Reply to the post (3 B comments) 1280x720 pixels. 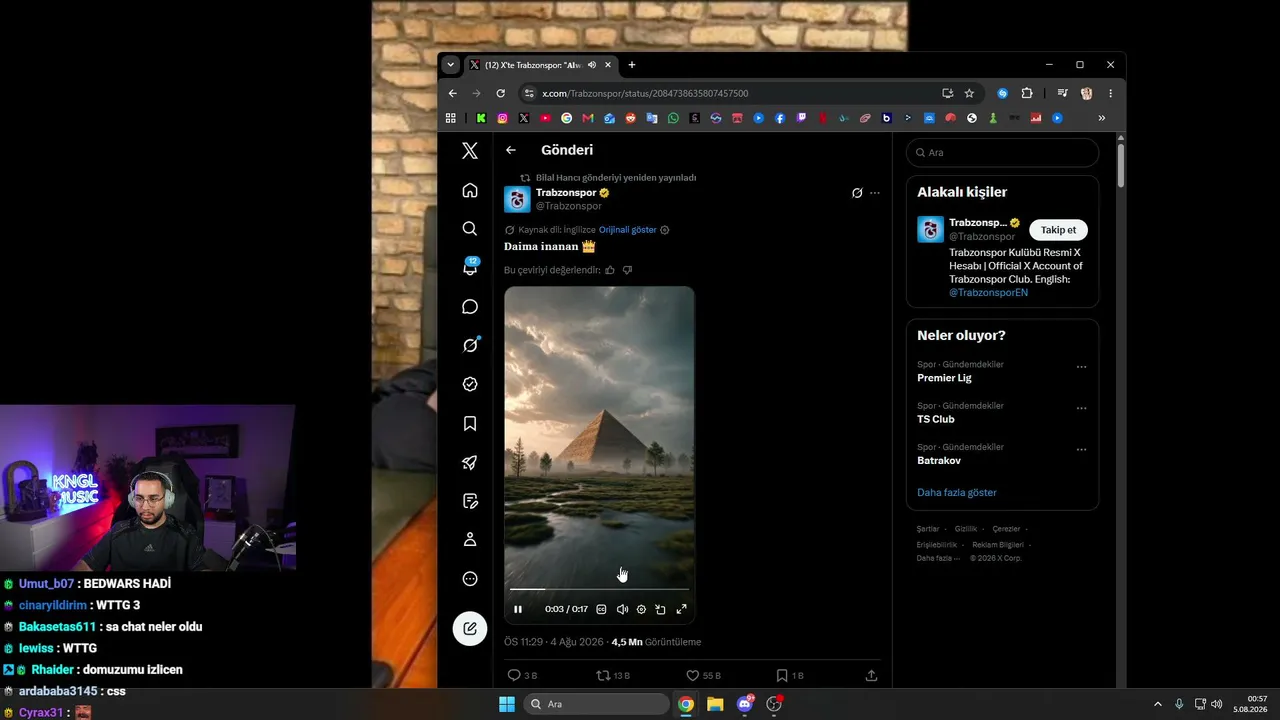(x=522, y=676)
